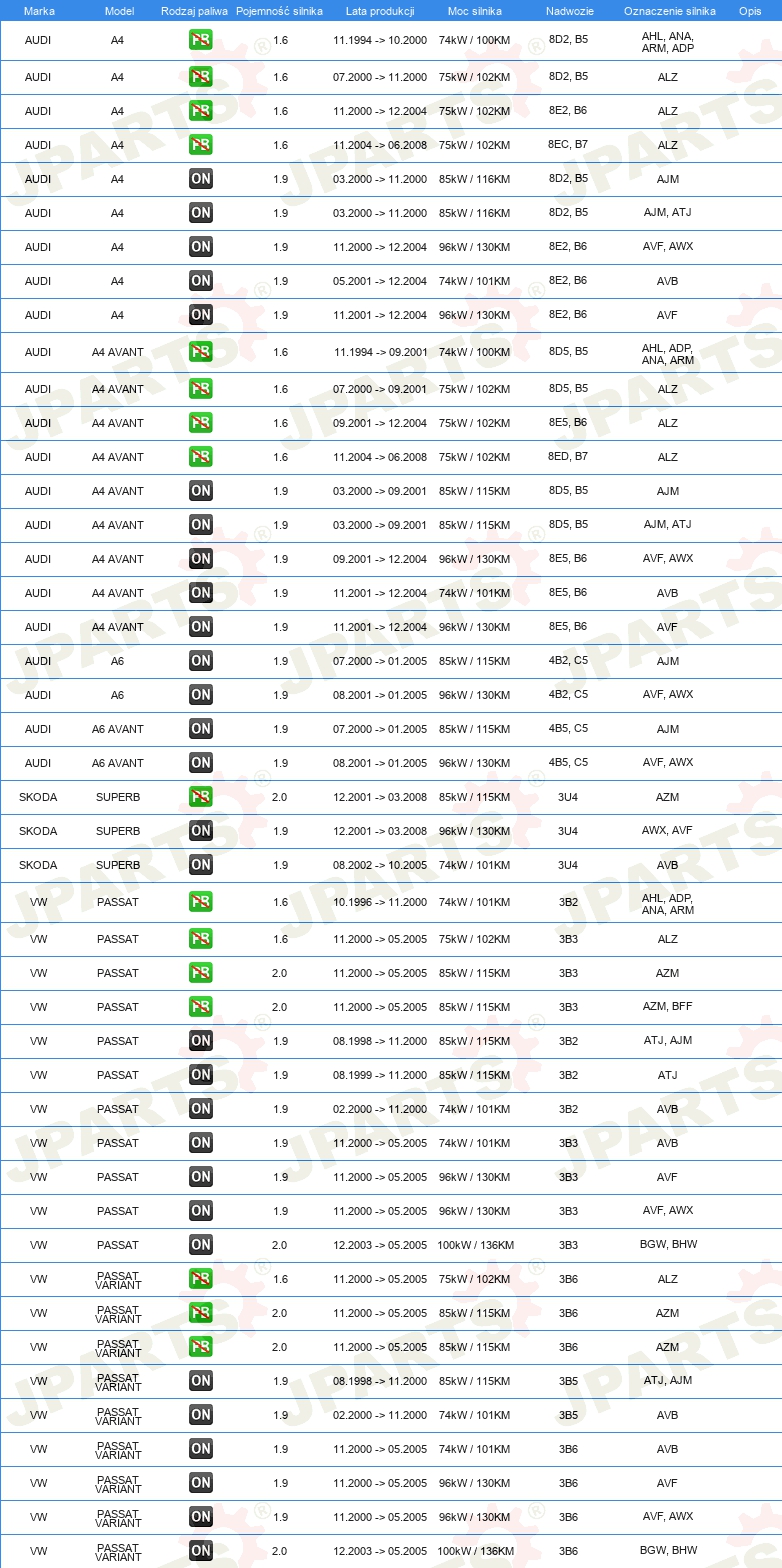Click ON icon in A4 Avant 74kW AVB row
782x1568 pixels.
pos(201,593)
